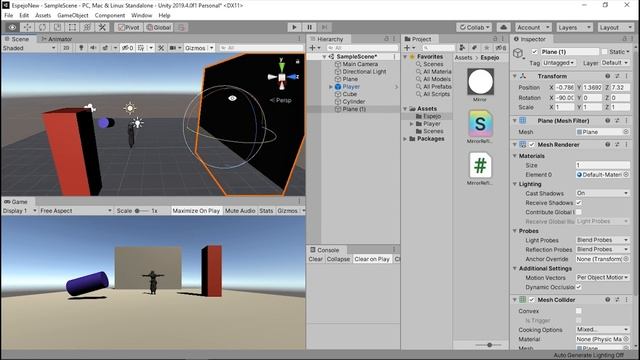Toggle Contribute Global Illumination checkbox
Image resolution: width=640 pixels, height=360 pixels.
pyautogui.click(x=579, y=212)
